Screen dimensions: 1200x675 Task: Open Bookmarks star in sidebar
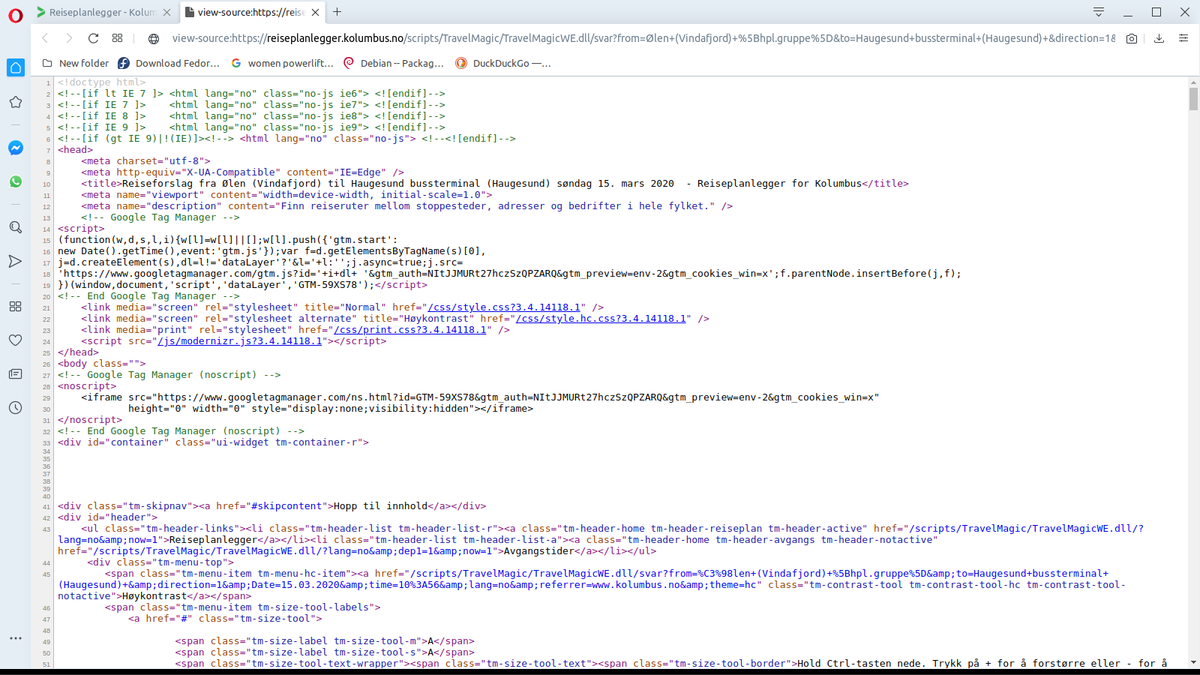click(x=15, y=102)
